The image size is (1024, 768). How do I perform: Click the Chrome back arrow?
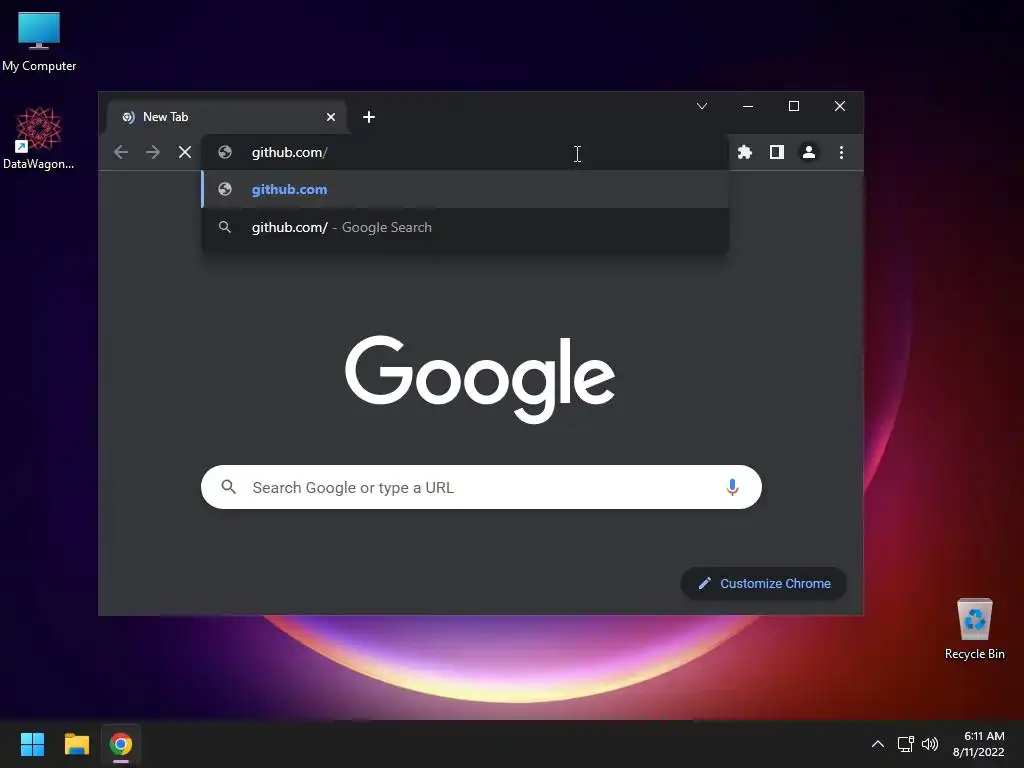pos(121,152)
